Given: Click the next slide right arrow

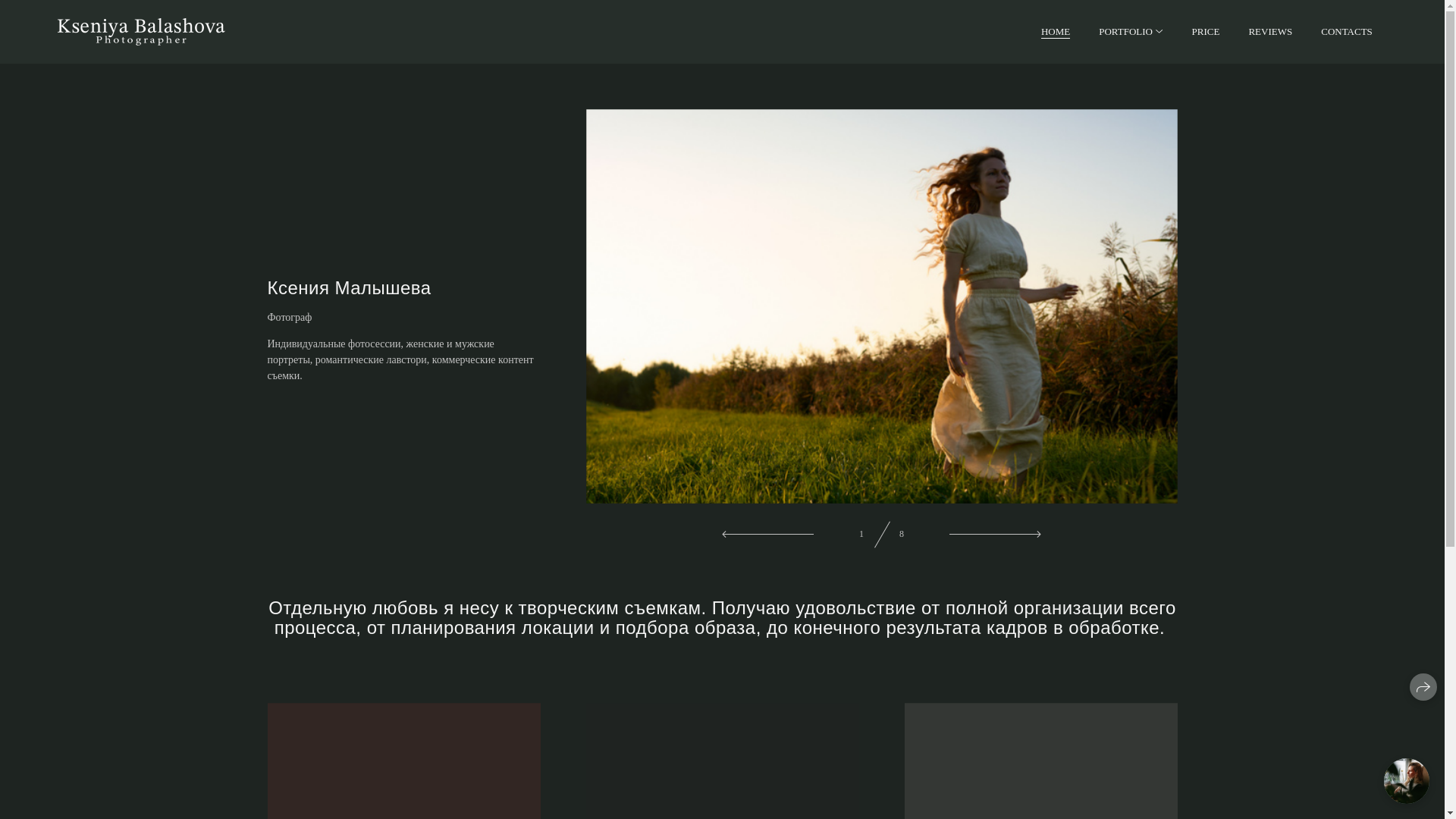Looking at the screenshot, I should (995, 534).
